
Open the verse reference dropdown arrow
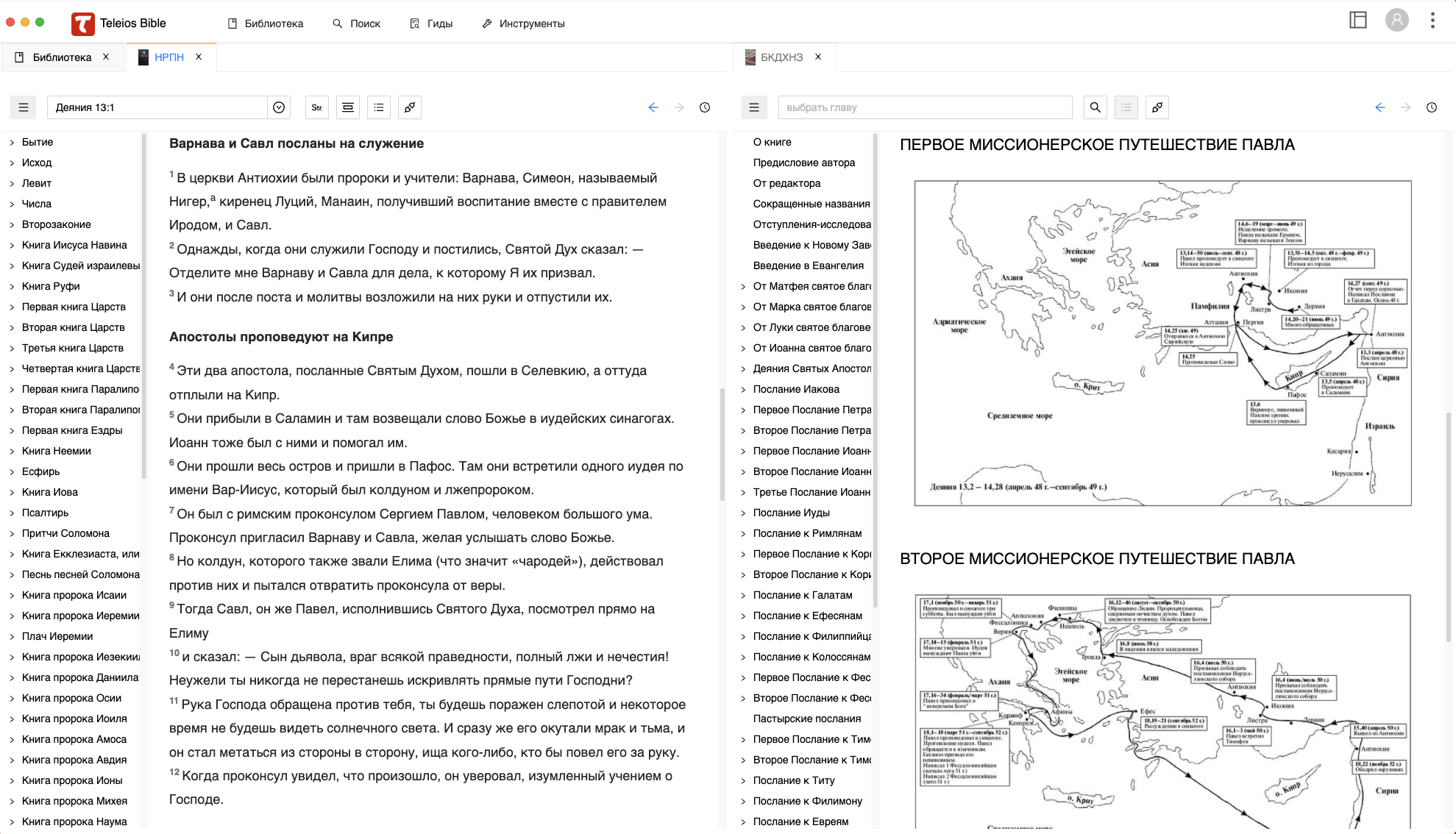[279, 107]
